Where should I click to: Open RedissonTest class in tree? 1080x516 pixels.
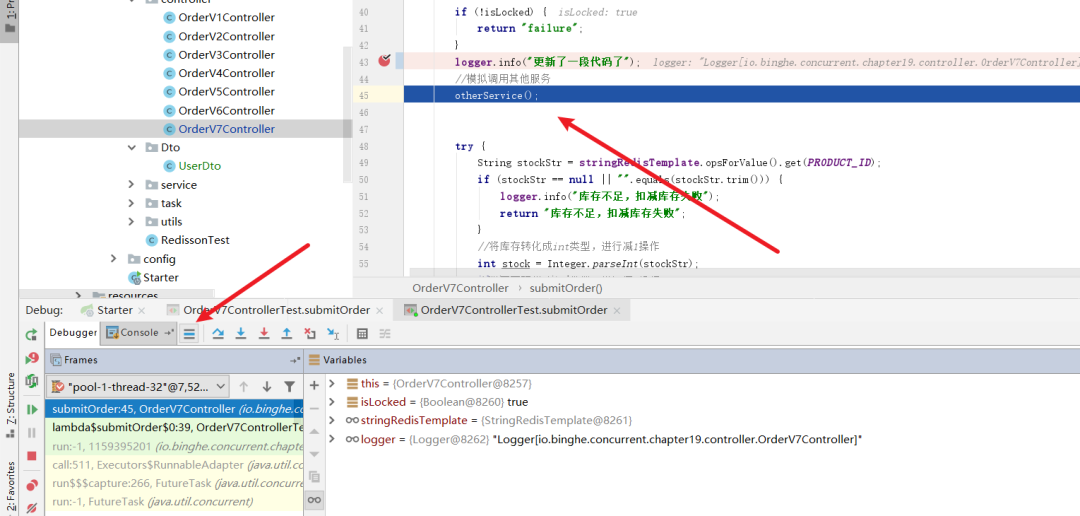[195, 240]
